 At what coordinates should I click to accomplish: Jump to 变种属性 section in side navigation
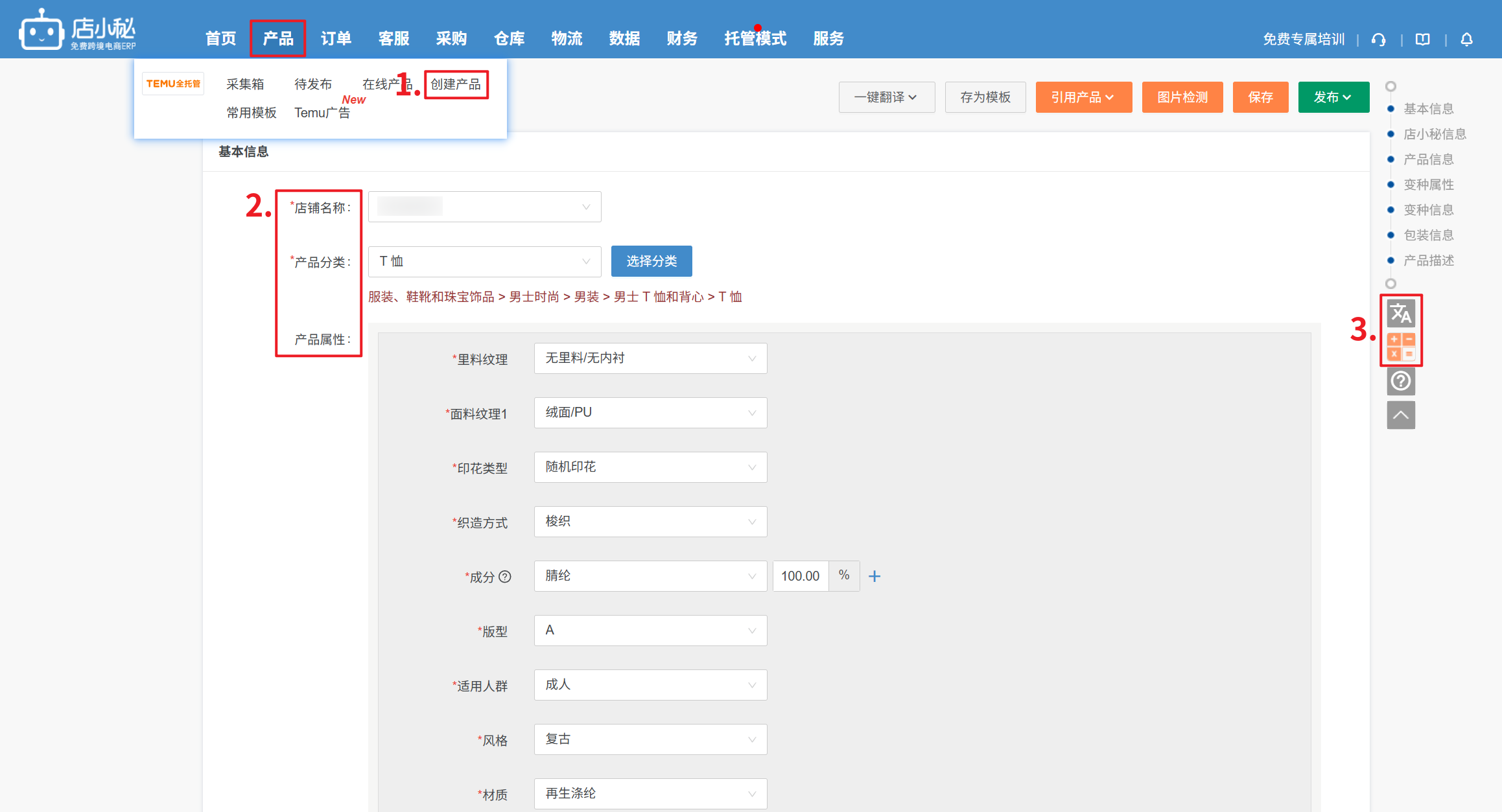[x=1428, y=185]
